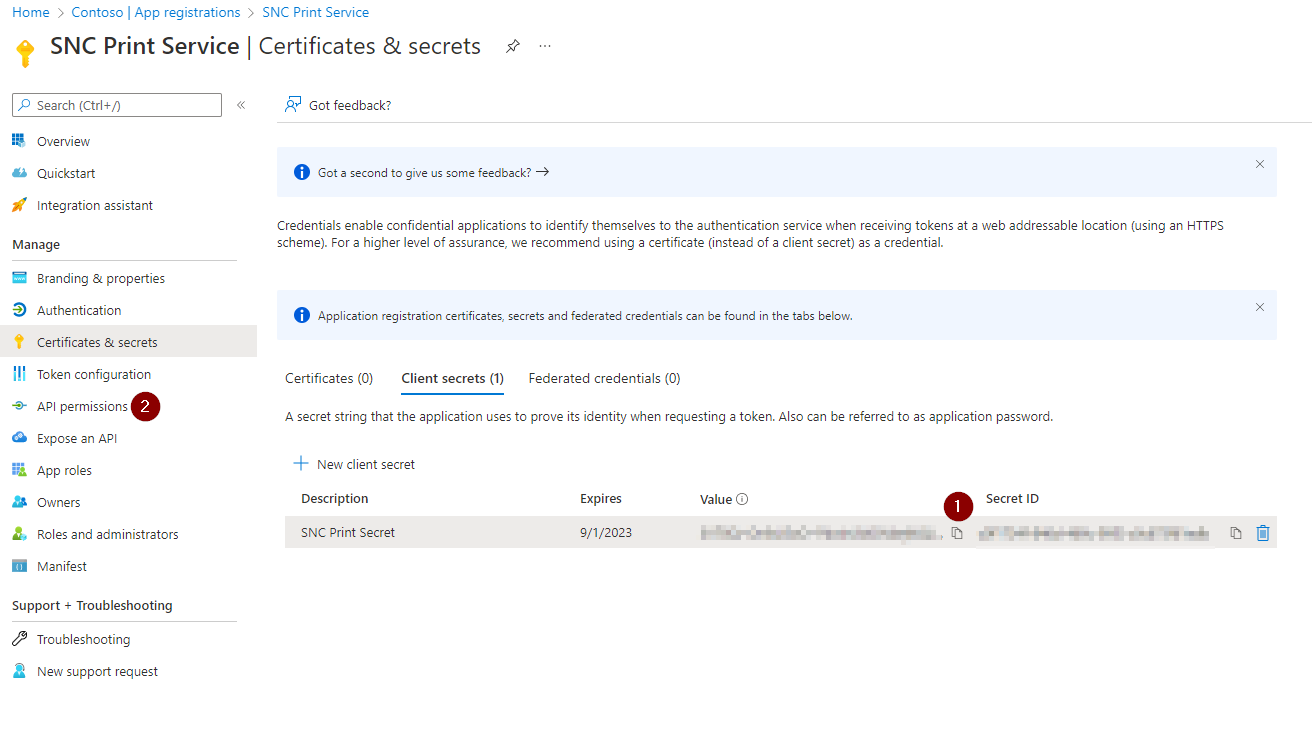Image resolution: width=1312 pixels, height=730 pixels.
Task: Open the Manifest page
Action: tap(62, 567)
